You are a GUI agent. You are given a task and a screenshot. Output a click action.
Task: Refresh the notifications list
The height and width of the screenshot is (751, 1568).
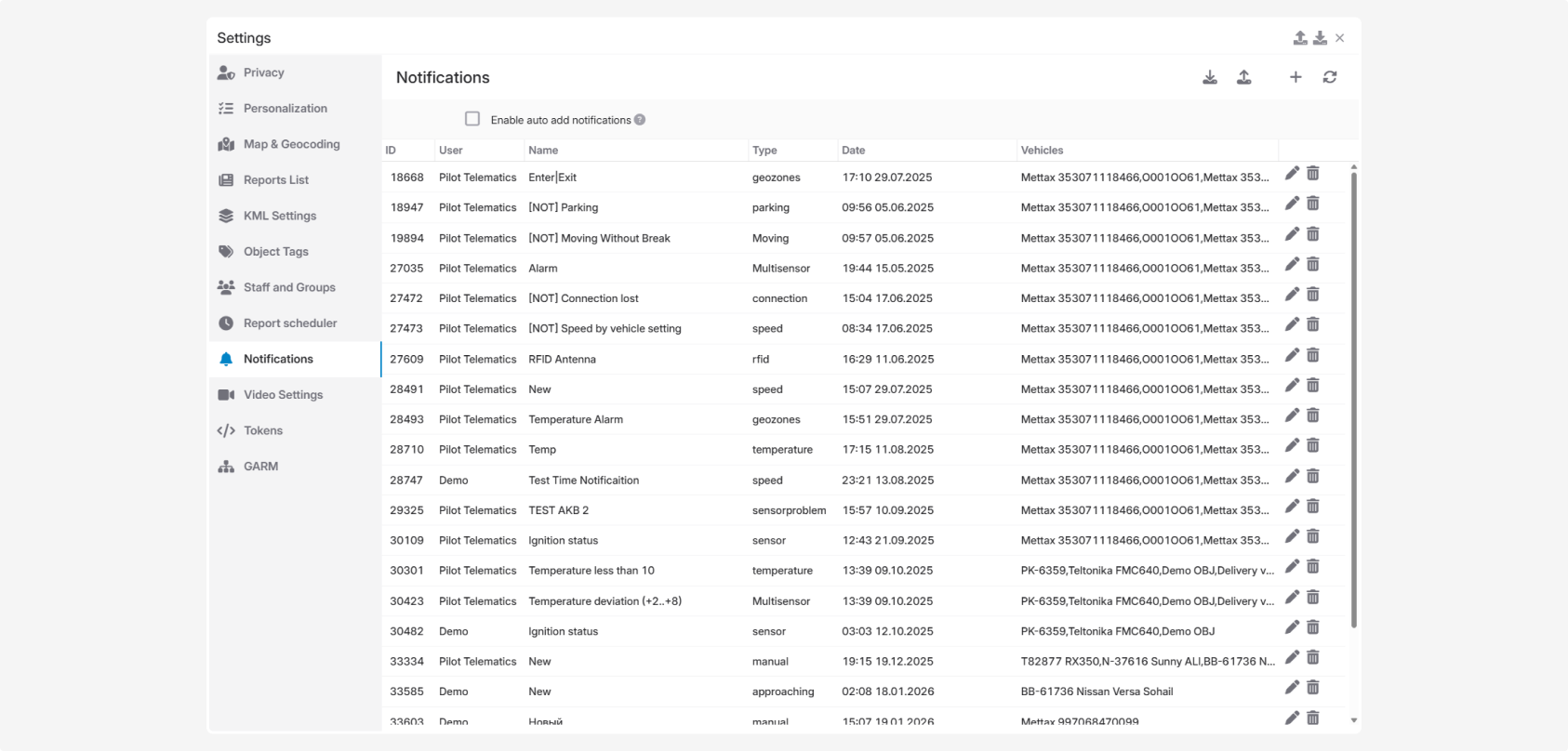tap(1329, 77)
